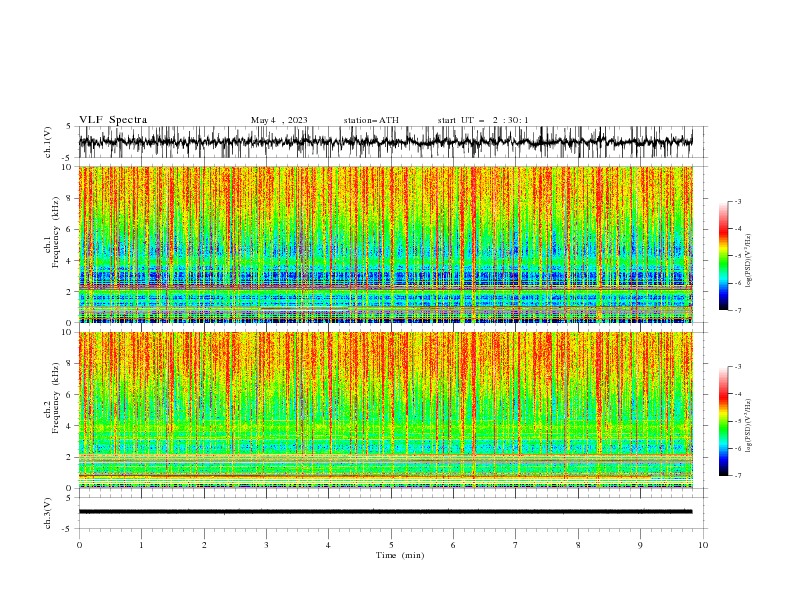Click the ch.1 color bar 'log(PSD)(V²/Hz)' label

click(748, 261)
